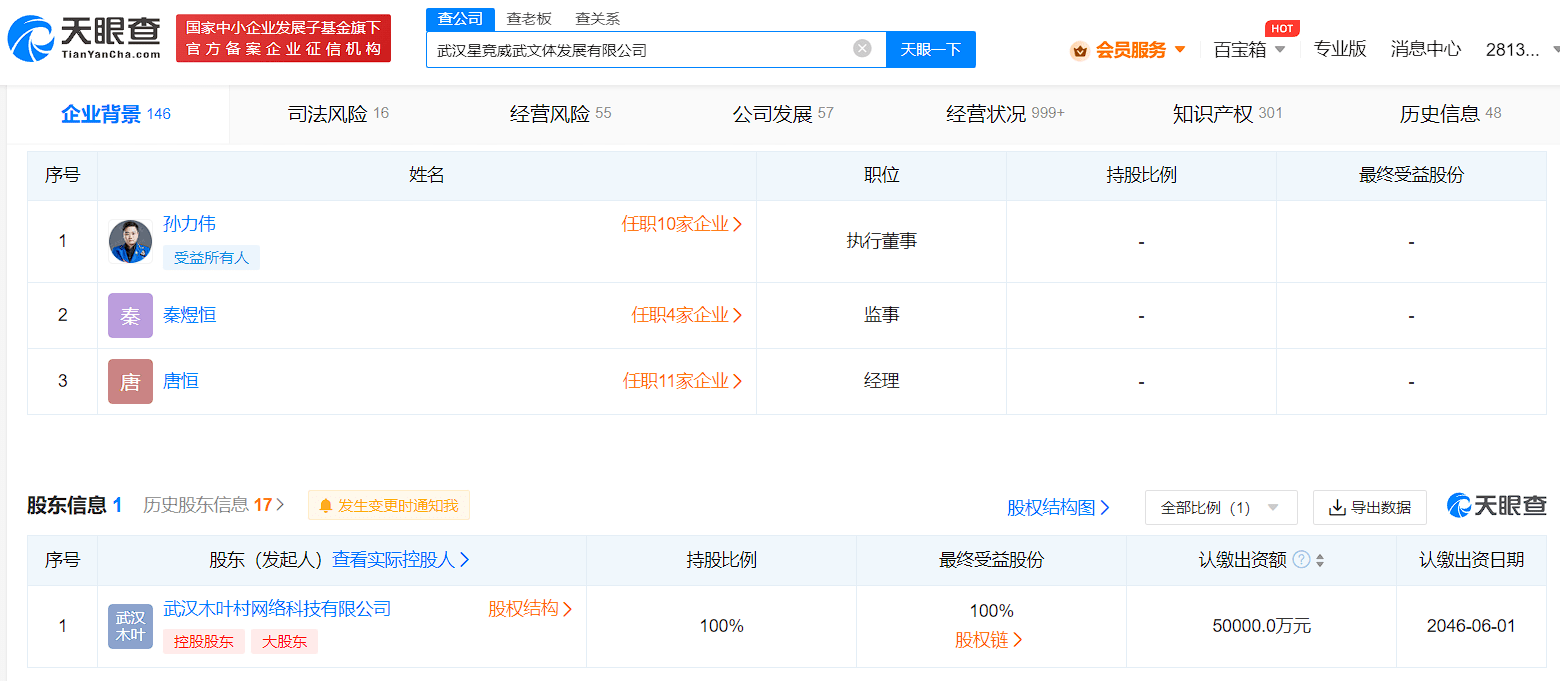This screenshot has width=1560, height=681.
Task: Click the 秦 avatar badge
Action: tap(130, 315)
